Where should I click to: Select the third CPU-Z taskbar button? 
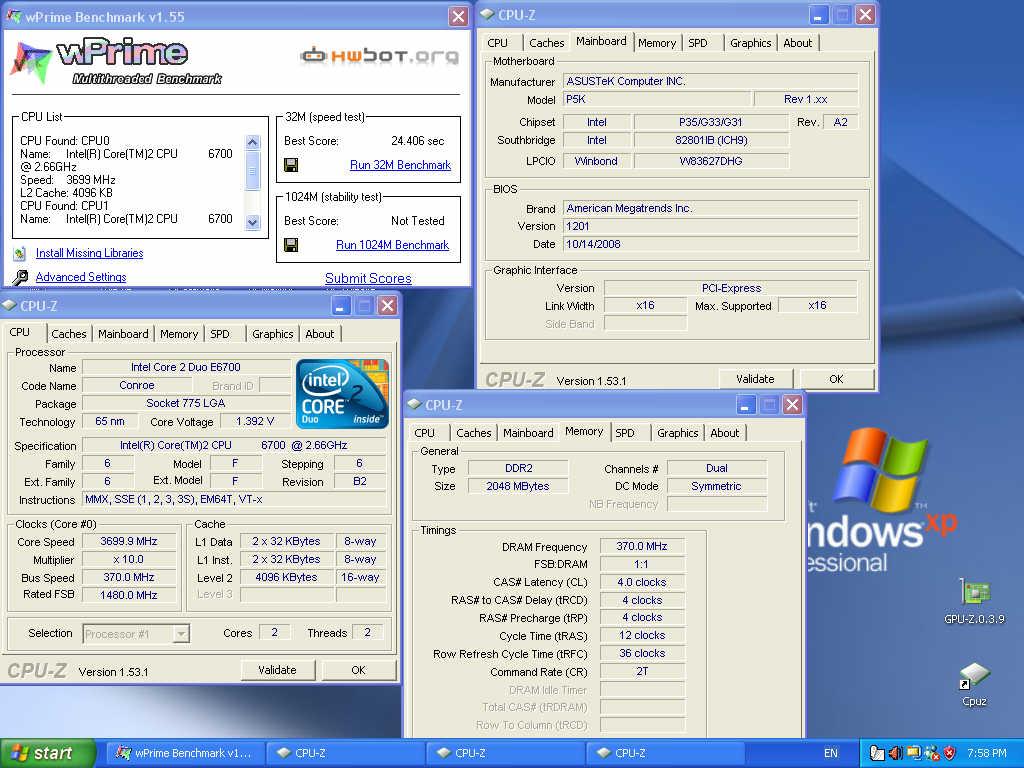tap(665, 753)
